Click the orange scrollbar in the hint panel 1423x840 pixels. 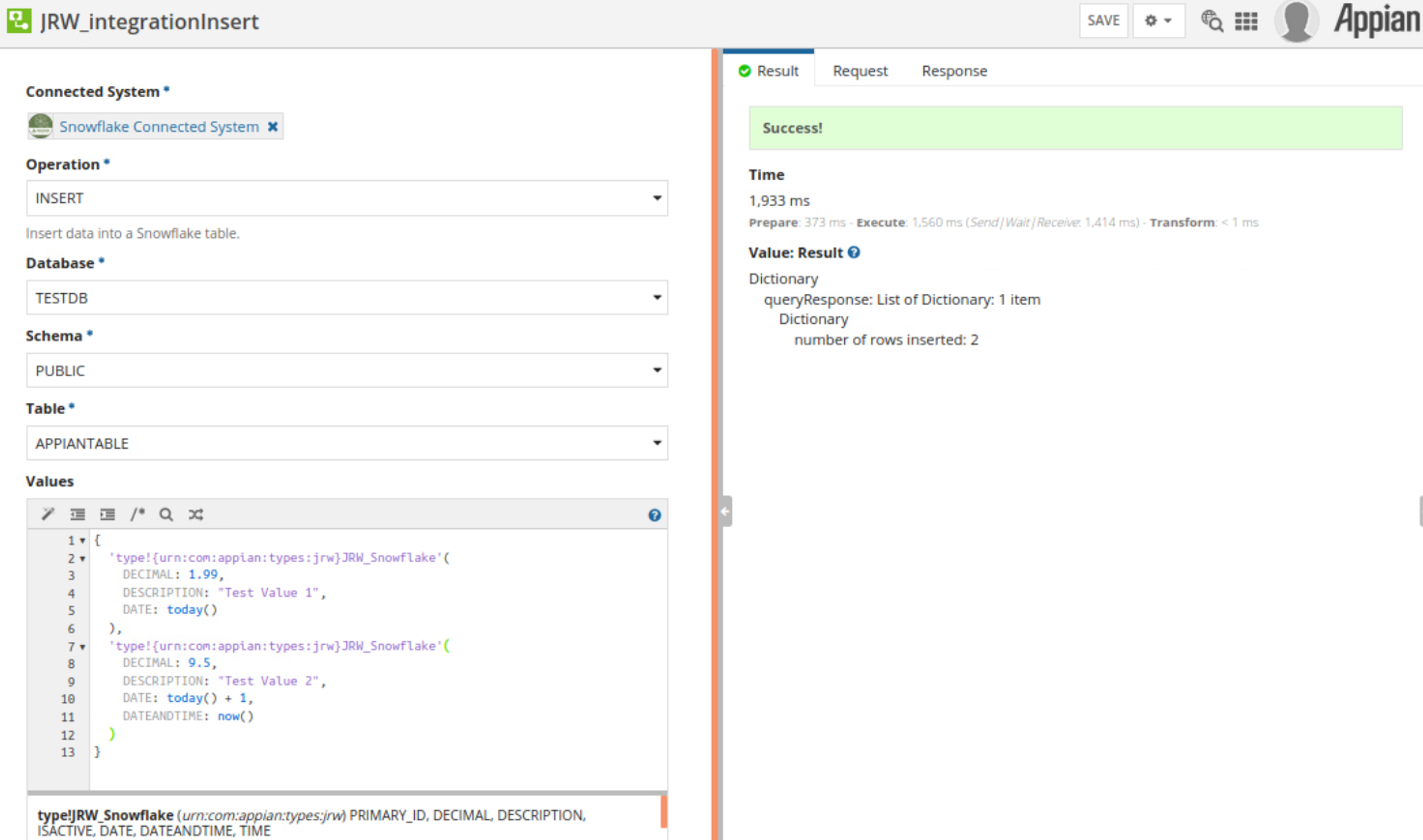[x=663, y=812]
